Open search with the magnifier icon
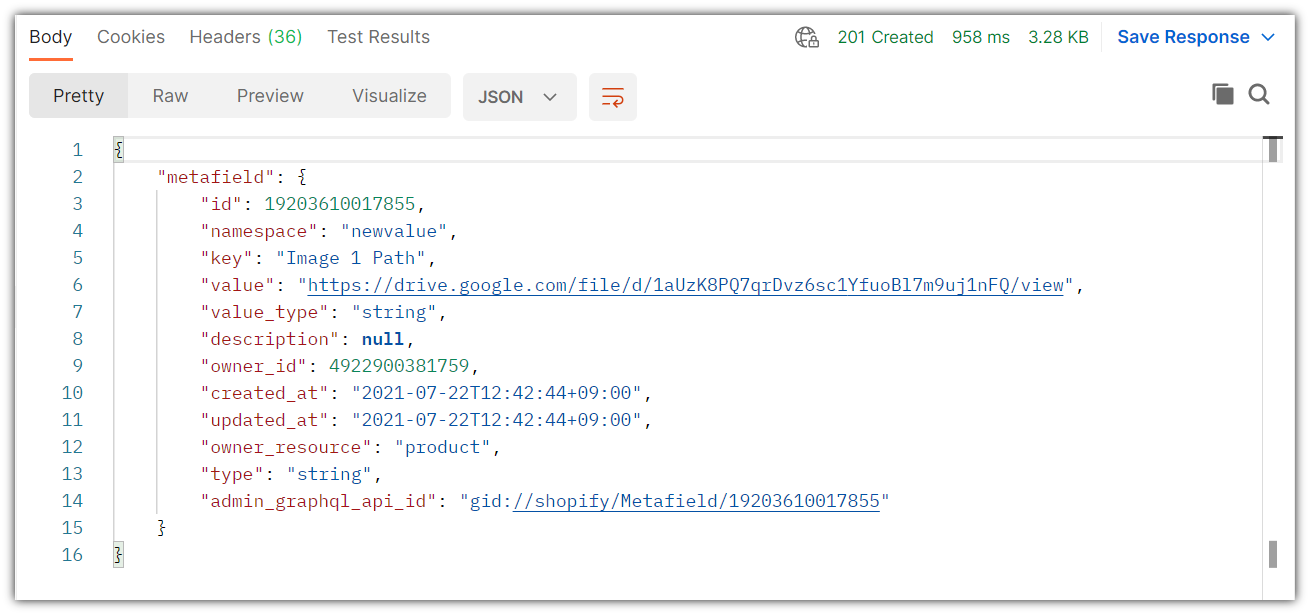1310x615 pixels. click(x=1259, y=93)
